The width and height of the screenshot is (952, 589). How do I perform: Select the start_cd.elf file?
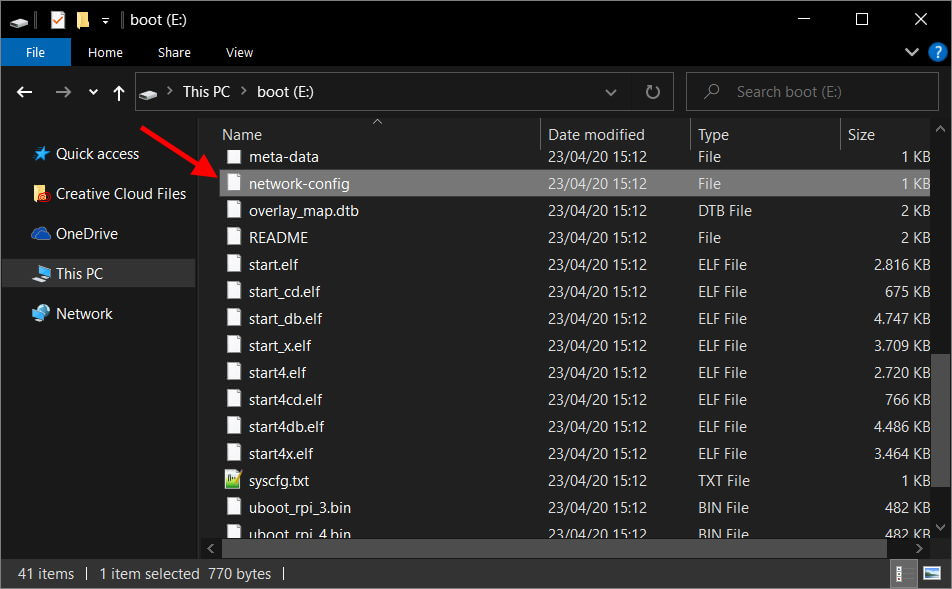click(574, 291)
